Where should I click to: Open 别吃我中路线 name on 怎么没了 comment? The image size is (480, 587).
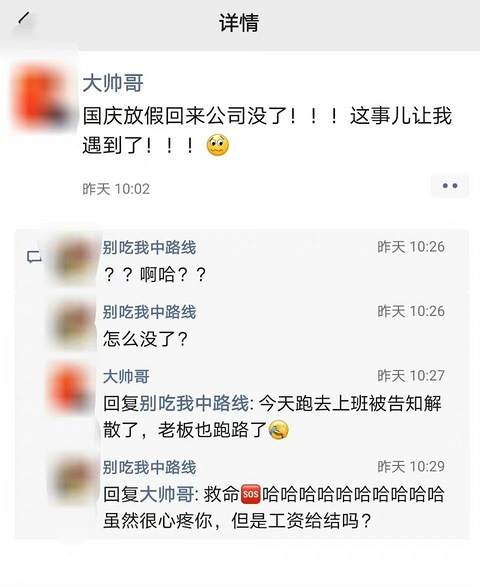[x=150, y=312]
